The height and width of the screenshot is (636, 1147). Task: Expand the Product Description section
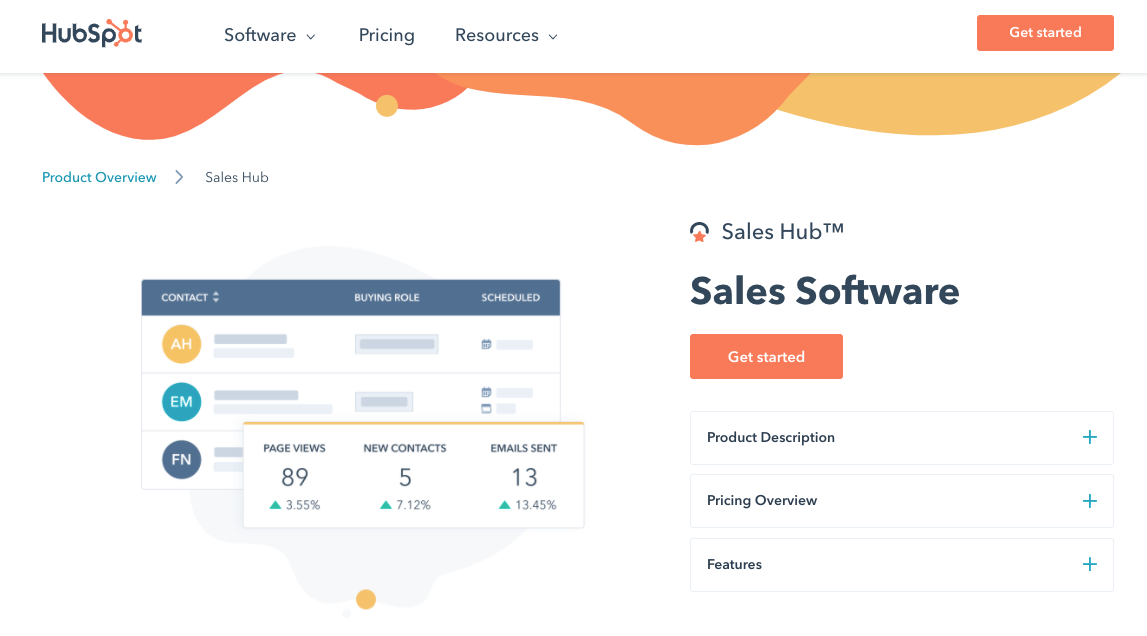tap(901, 438)
